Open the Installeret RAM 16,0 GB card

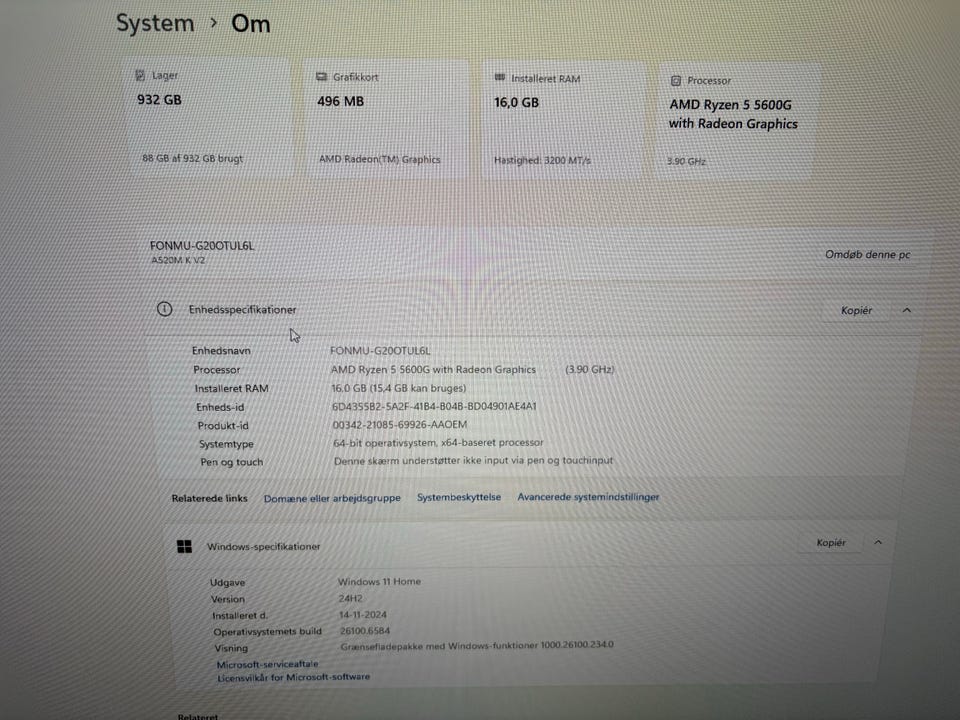pos(562,119)
